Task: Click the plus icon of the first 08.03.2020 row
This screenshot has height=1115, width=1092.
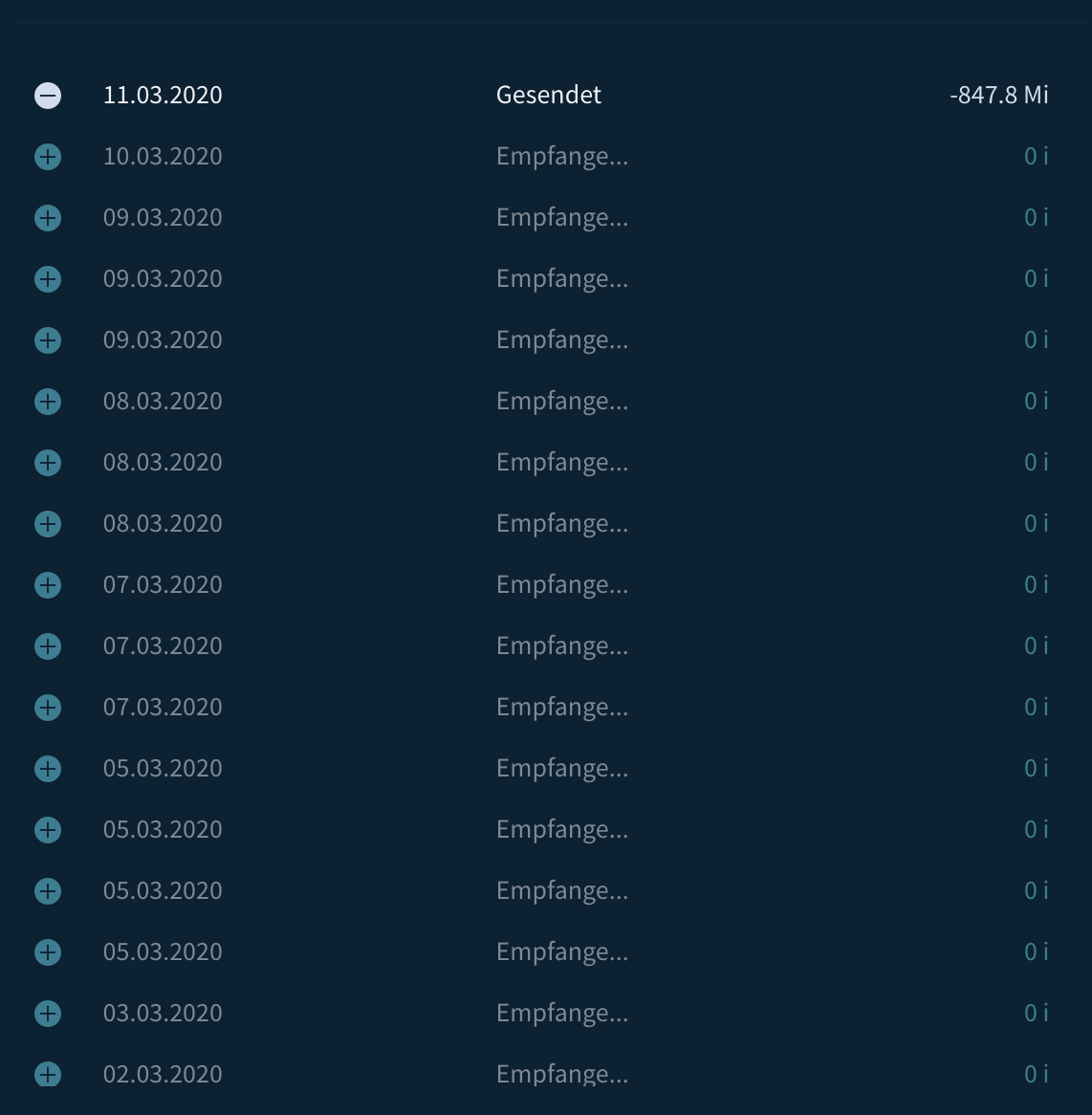Action: [48, 401]
